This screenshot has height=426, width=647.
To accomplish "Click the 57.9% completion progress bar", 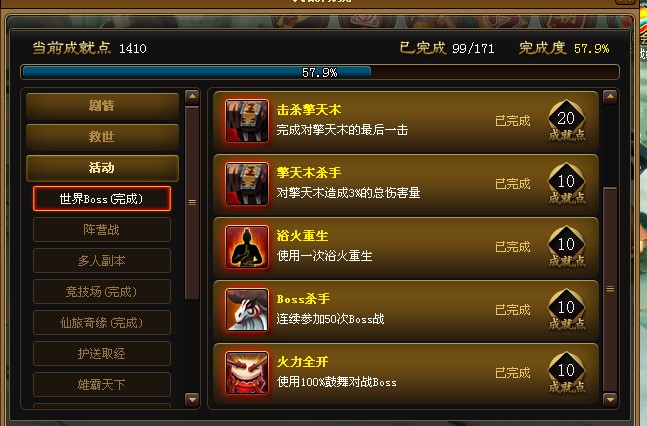I will click(x=320, y=72).
